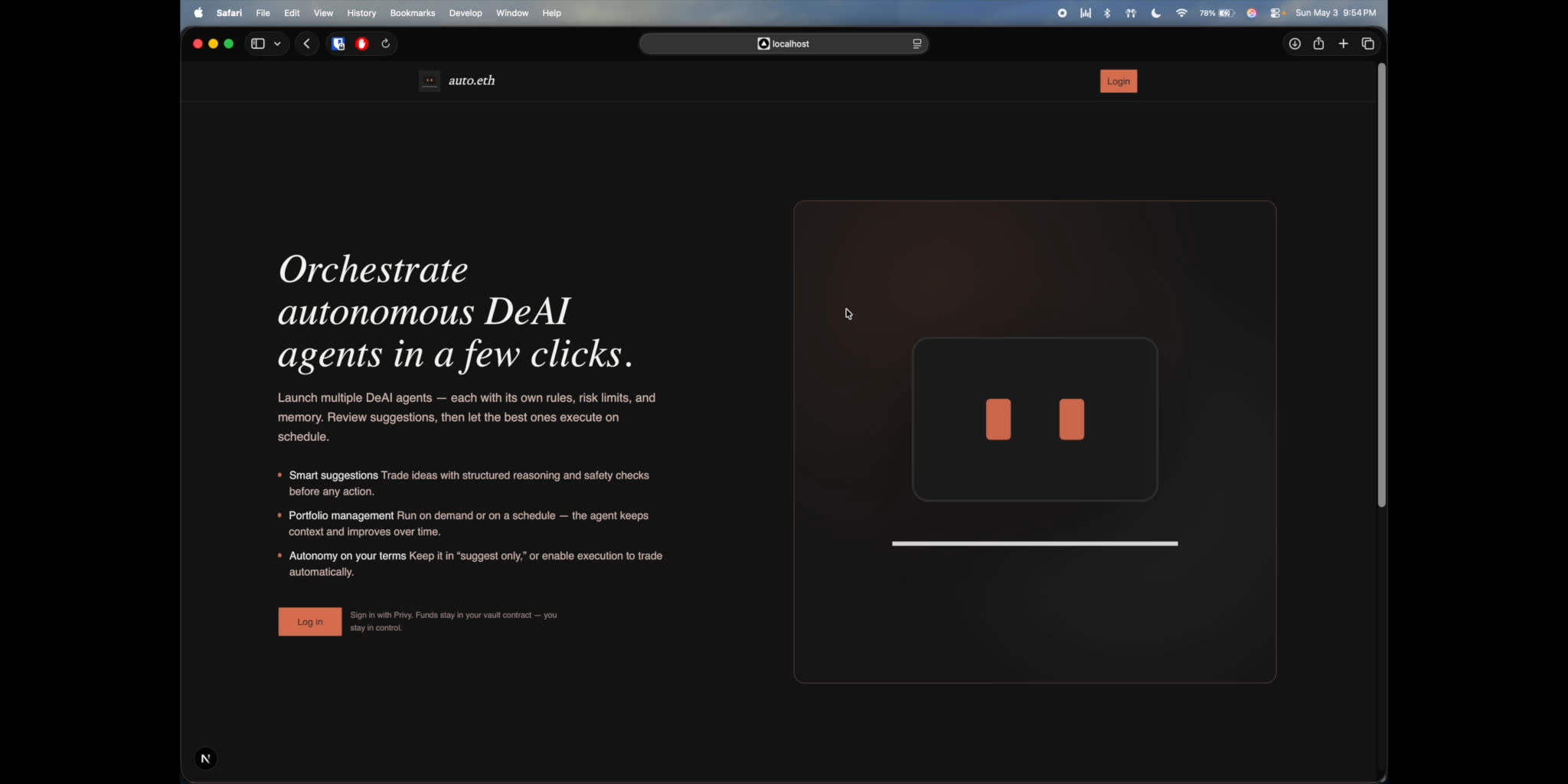Screen dimensions: 1568x784
Task: Open the Safari menu
Action: click(x=229, y=13)
